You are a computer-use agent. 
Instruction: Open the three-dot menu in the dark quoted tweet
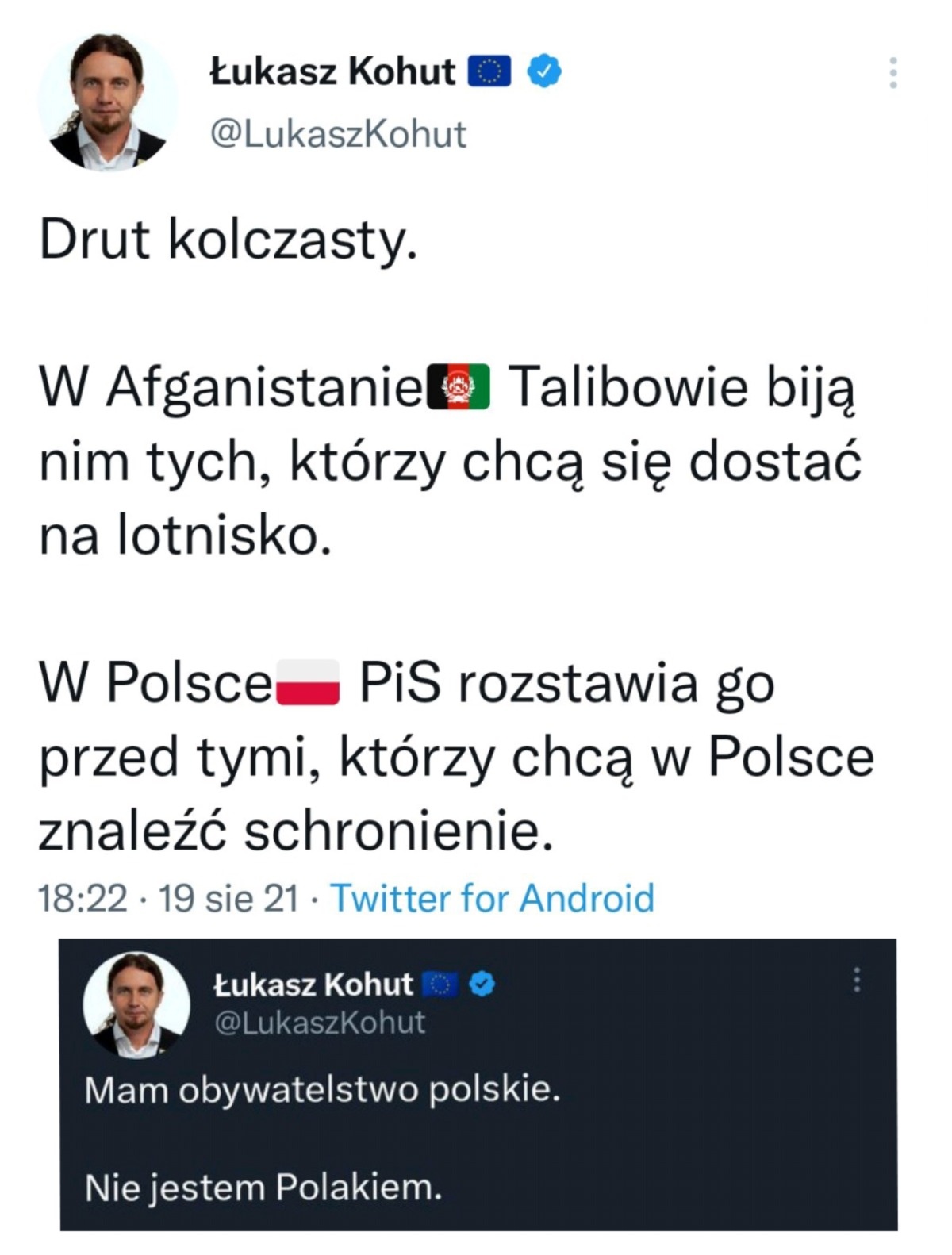[857, 981]
